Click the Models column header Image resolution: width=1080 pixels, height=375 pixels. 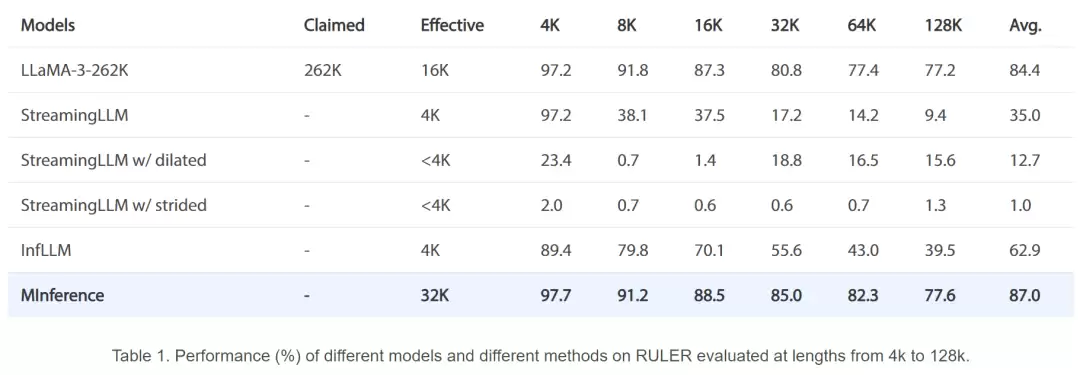[x=48, y=26]
